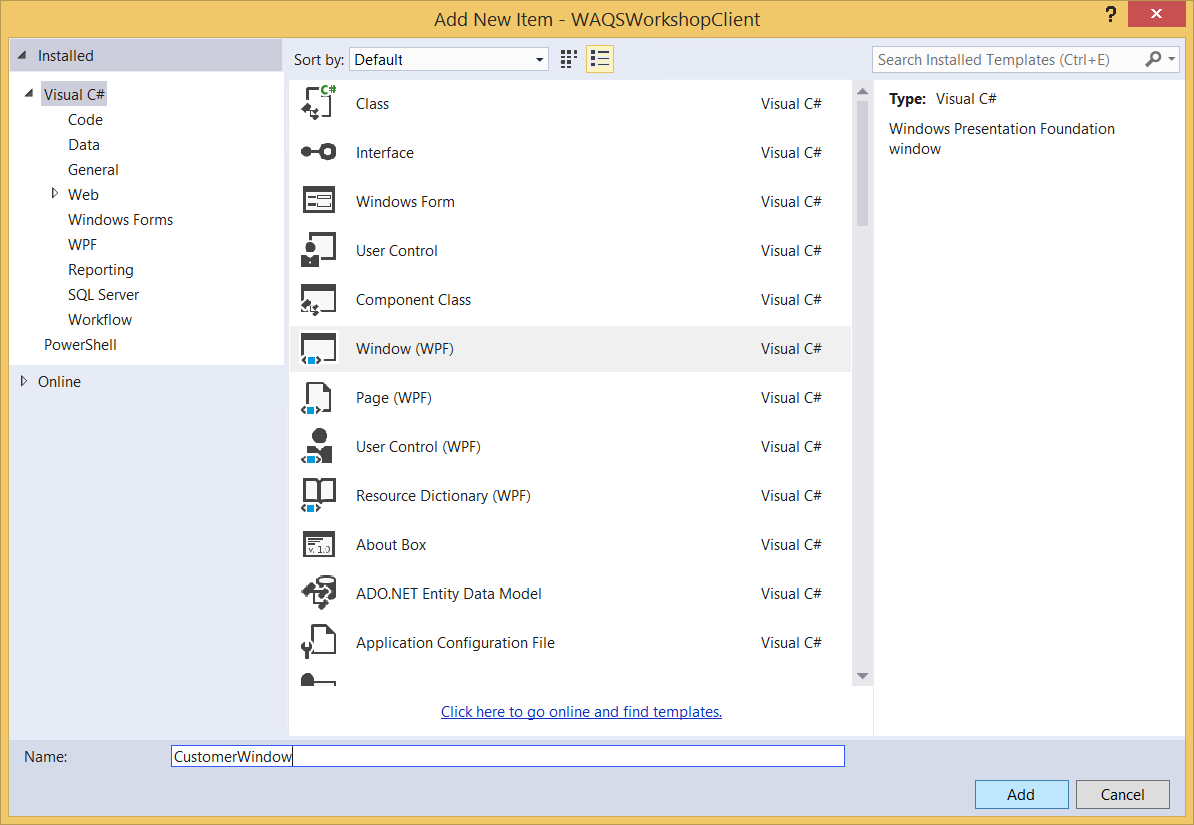Select the Window (WPF) template icon
The height and width of the screenshot is (825, 1194).
[x=318, y=348]
